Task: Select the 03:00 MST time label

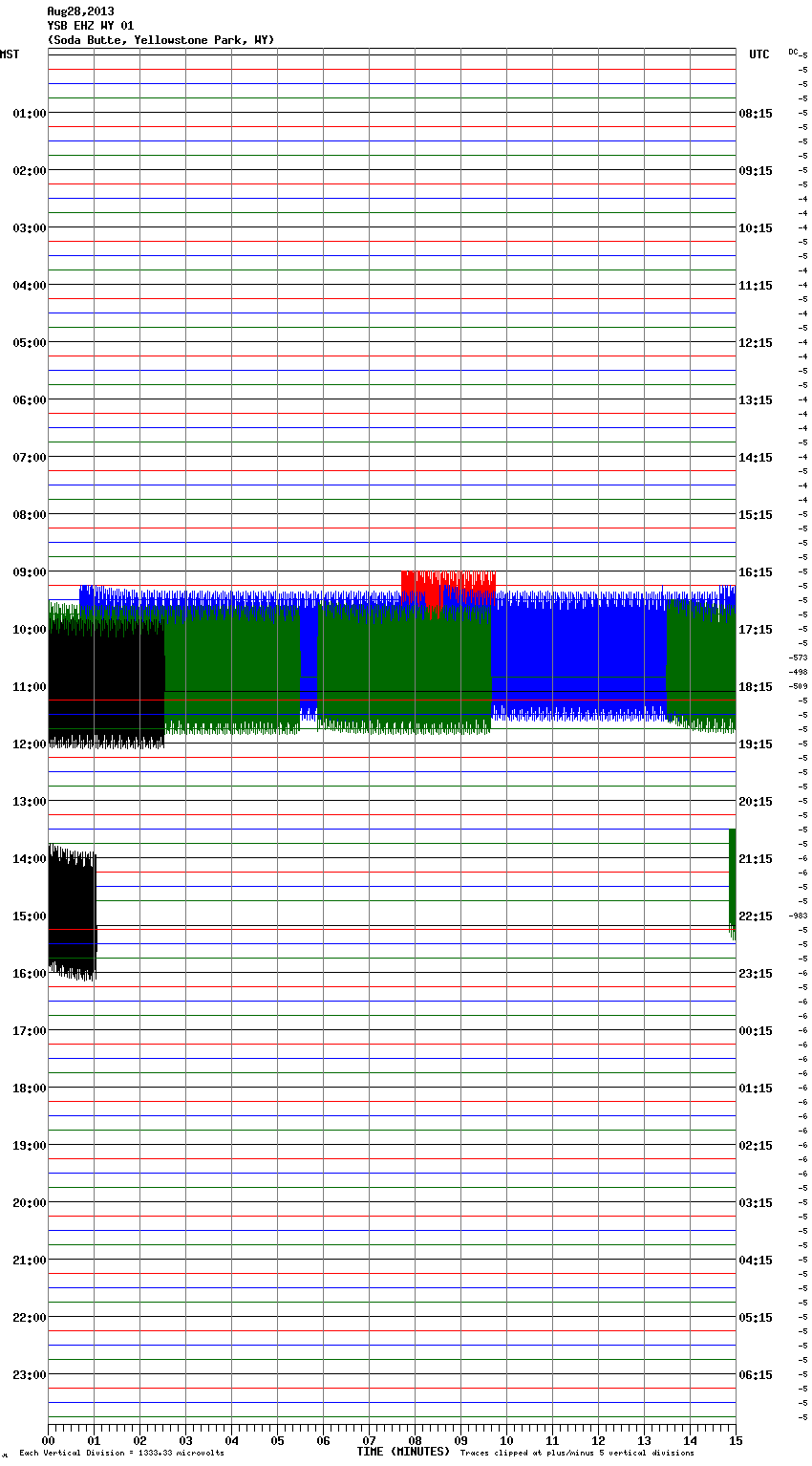Action: pyautogui.click(x=29, y=228)
